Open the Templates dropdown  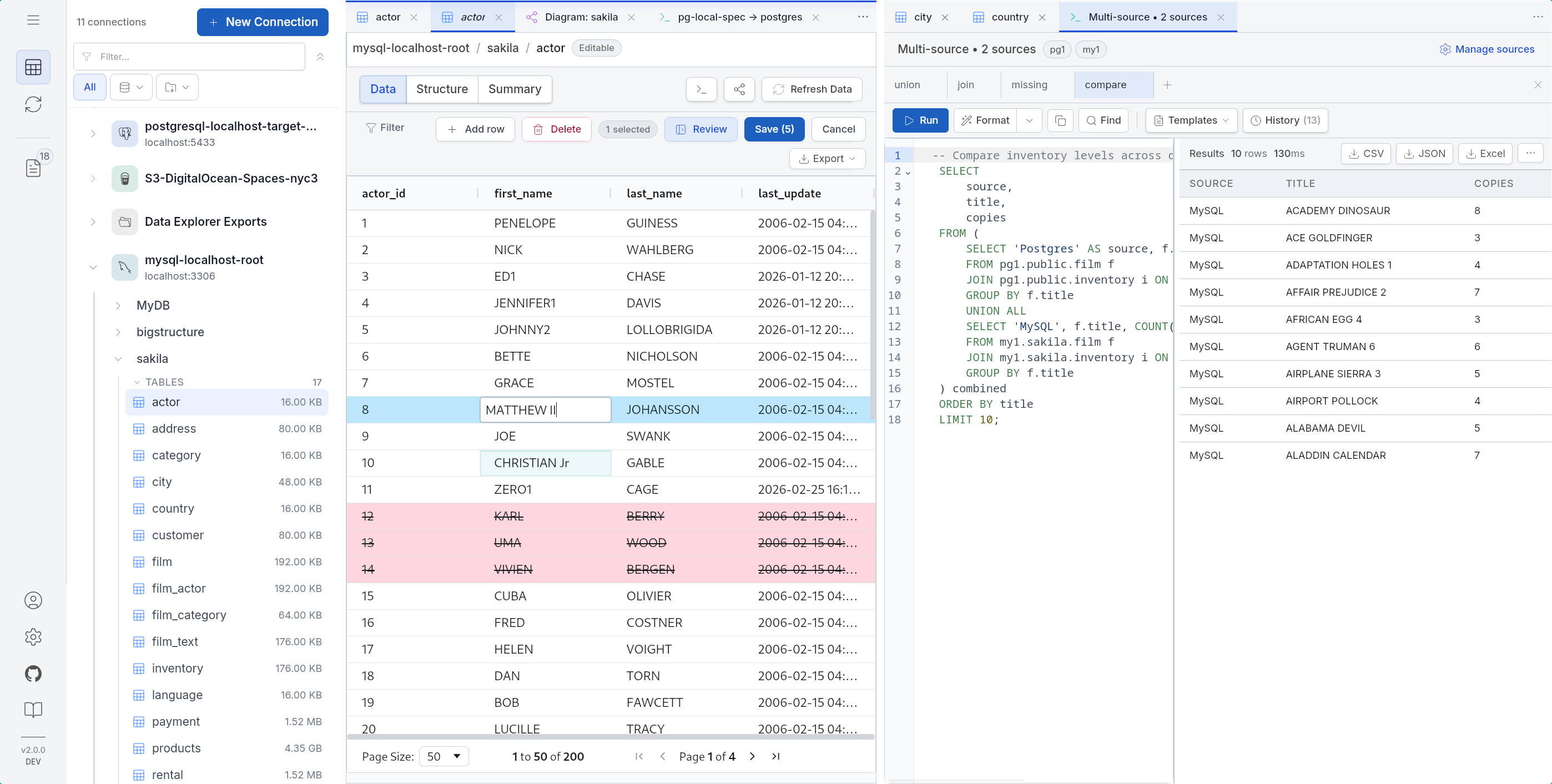pyautogui.click(x=1191, y=120)
